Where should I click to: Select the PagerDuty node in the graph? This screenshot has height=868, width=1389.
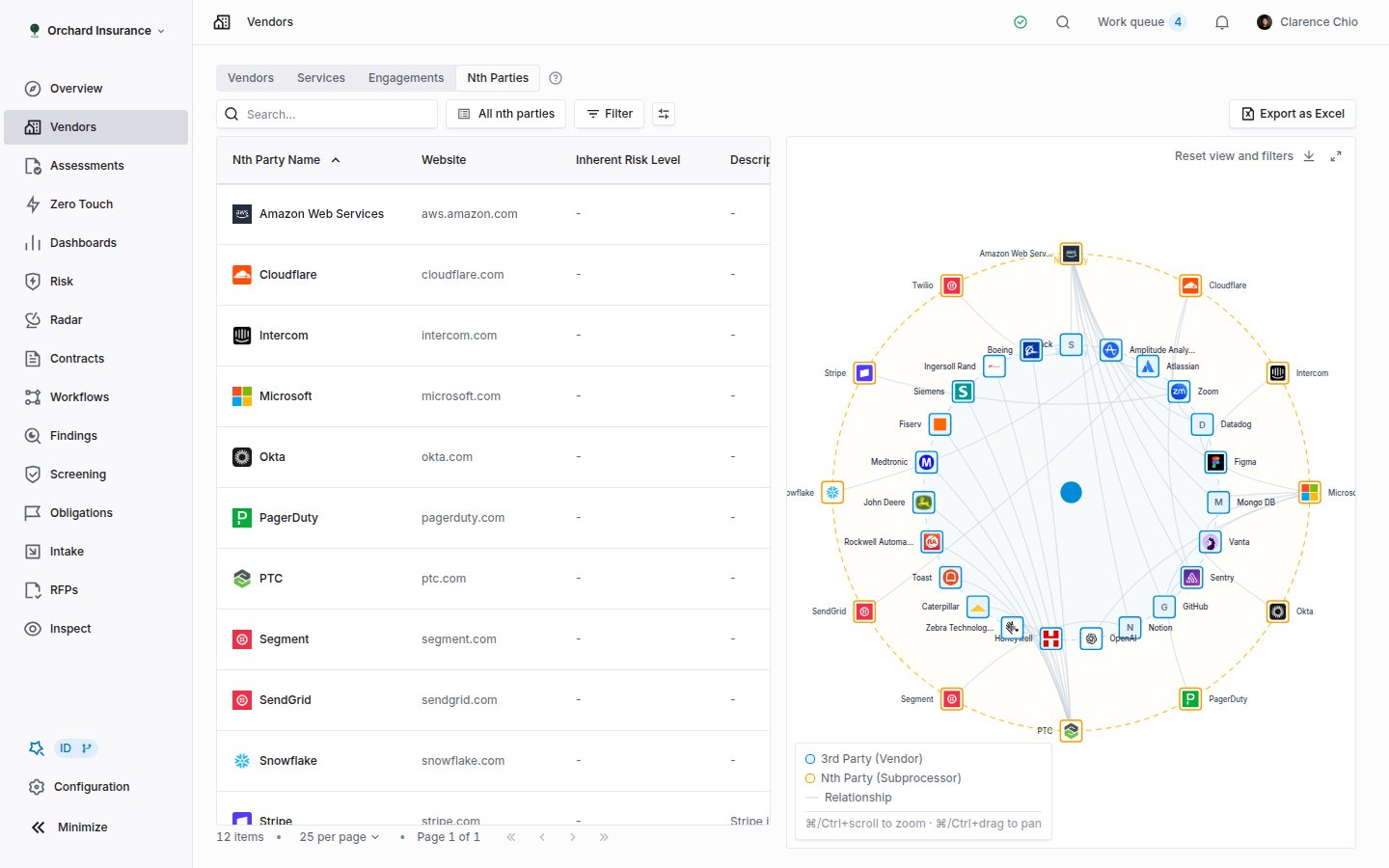click(1190, 699)
